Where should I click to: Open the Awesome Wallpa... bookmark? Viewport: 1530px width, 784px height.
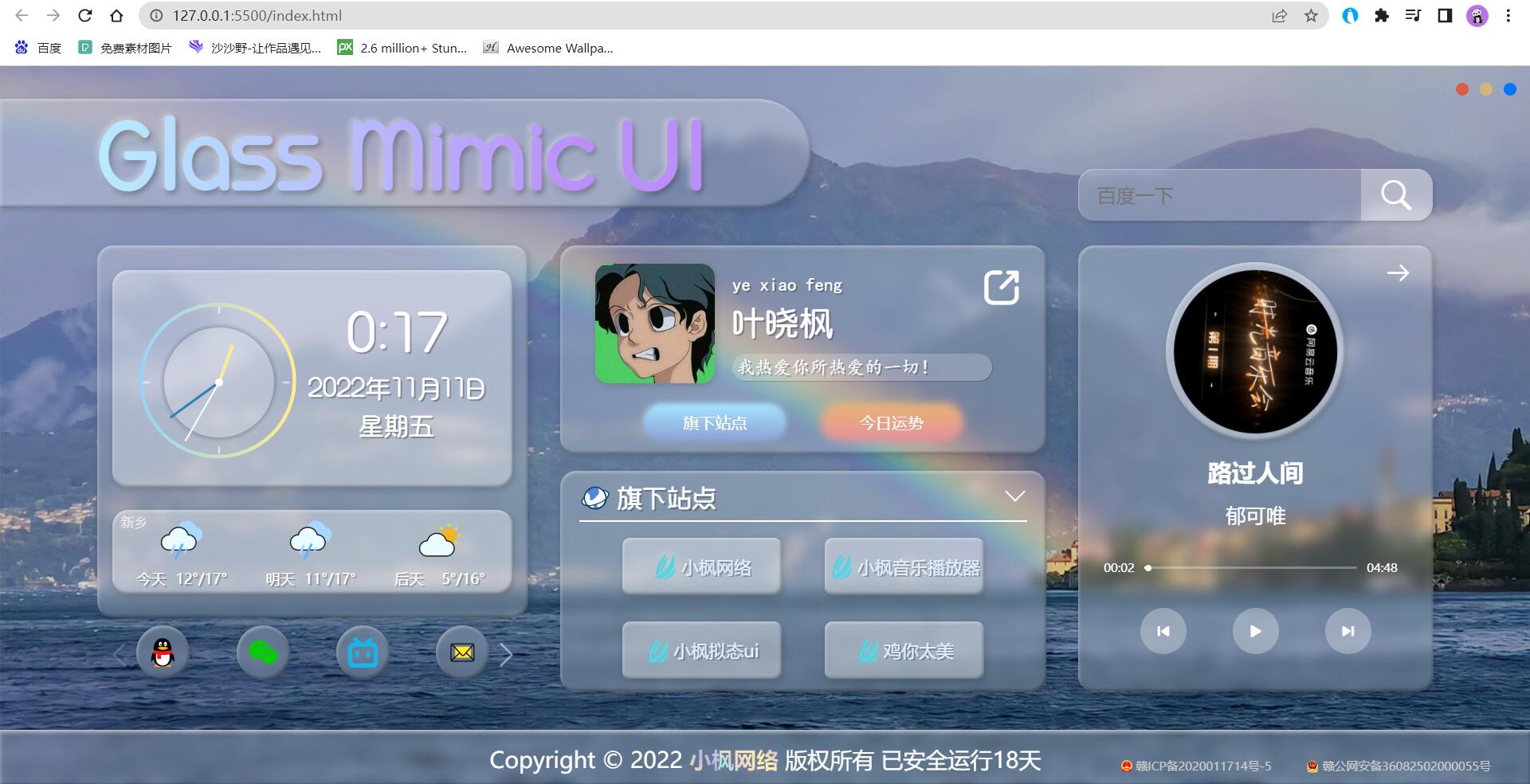click(x=548, y=48)
